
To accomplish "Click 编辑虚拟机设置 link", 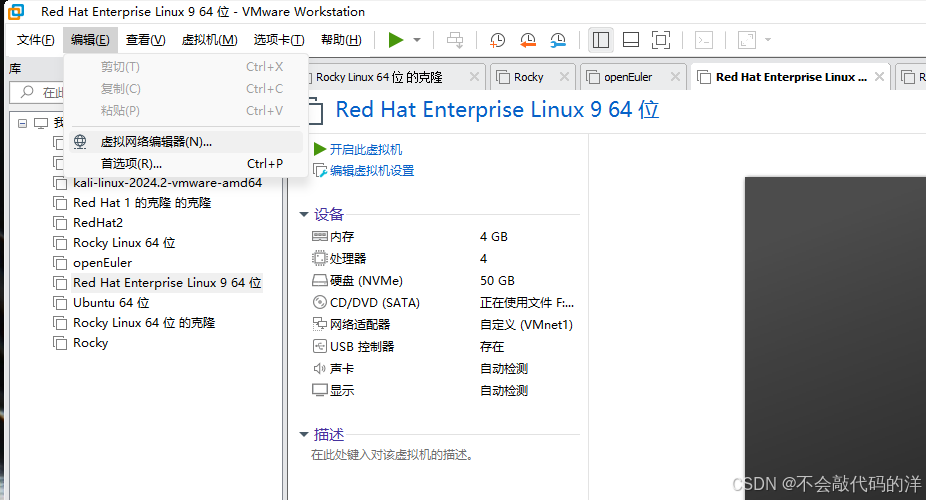I will point(371,171).
